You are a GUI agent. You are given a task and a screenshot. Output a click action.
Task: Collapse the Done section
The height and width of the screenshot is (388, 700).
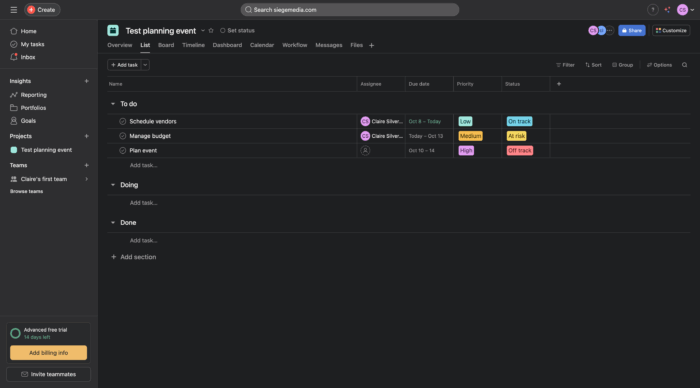113,222
